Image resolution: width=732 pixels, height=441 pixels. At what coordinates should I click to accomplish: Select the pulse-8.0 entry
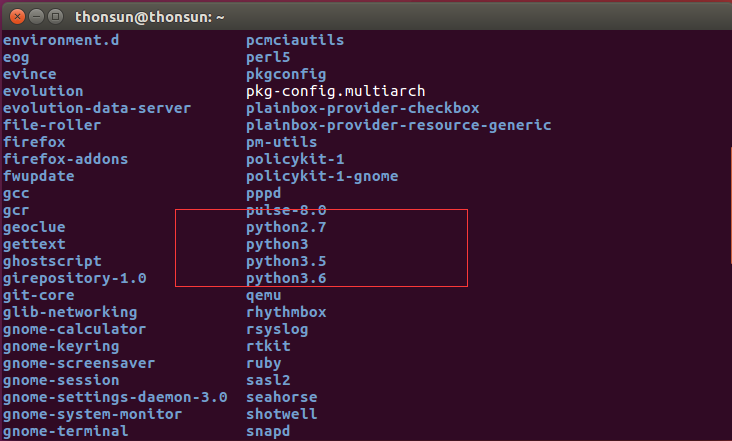pos(286,210)
